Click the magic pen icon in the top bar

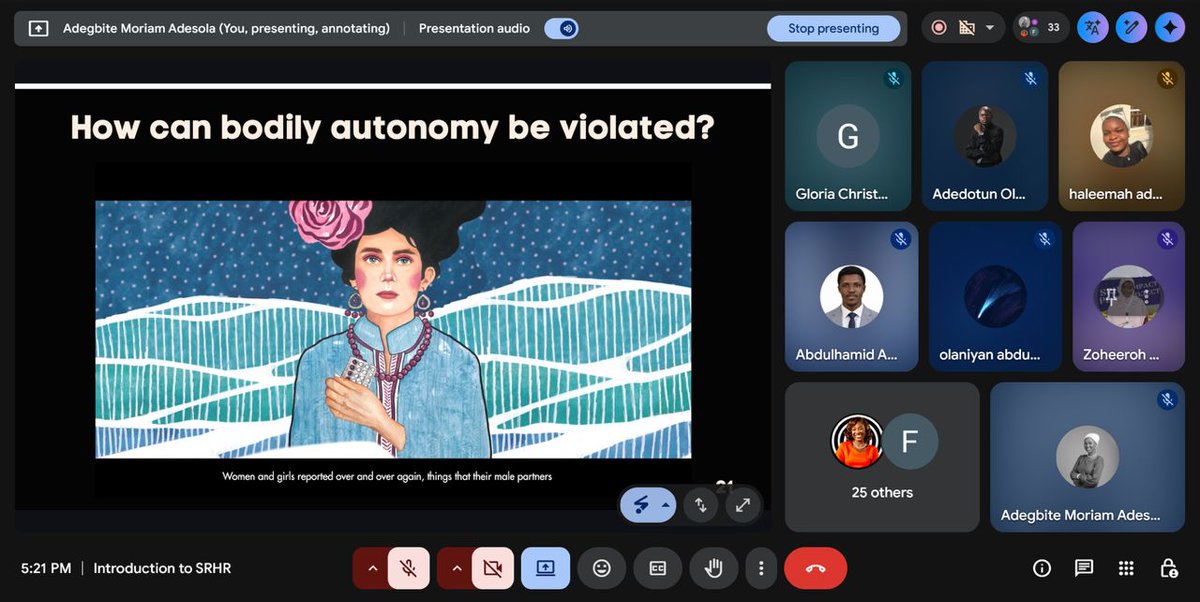[1131, 28]
